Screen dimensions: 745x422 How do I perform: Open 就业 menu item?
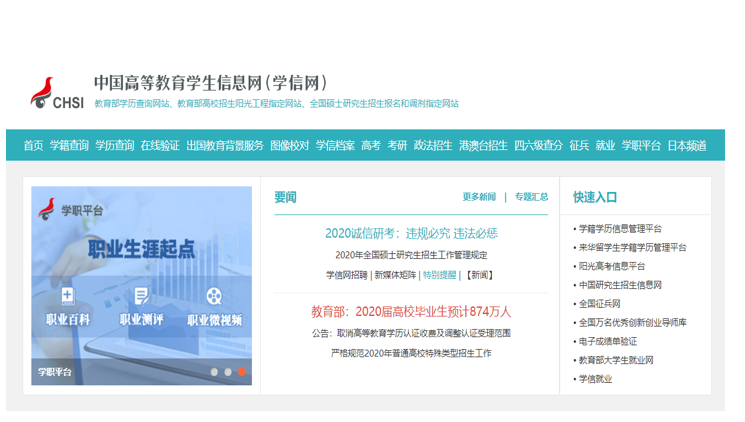(605, 145)
